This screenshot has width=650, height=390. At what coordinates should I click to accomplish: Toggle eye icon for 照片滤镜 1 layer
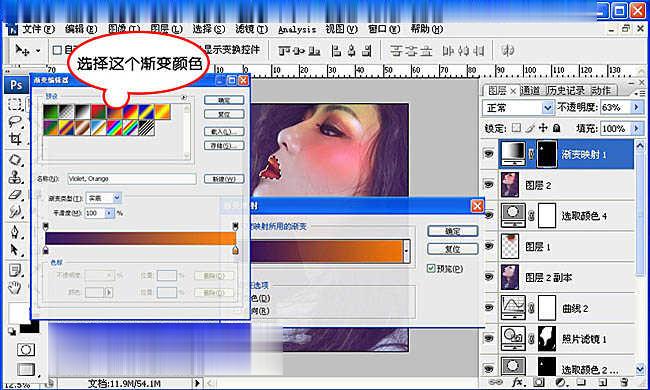489,338
